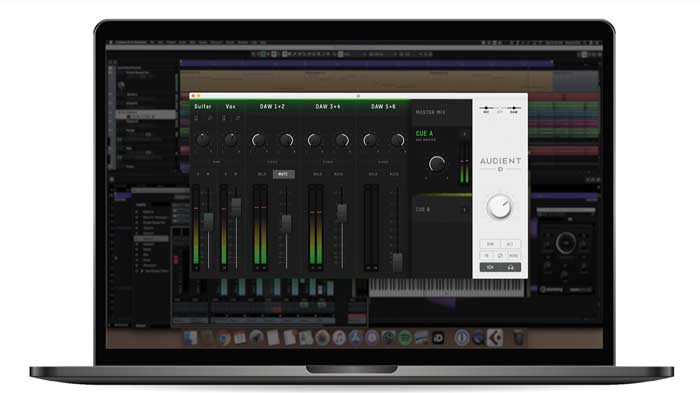This screenshot has height=393, width=700.
Task: Select the CUE B mix
Action: pos(423,209)
